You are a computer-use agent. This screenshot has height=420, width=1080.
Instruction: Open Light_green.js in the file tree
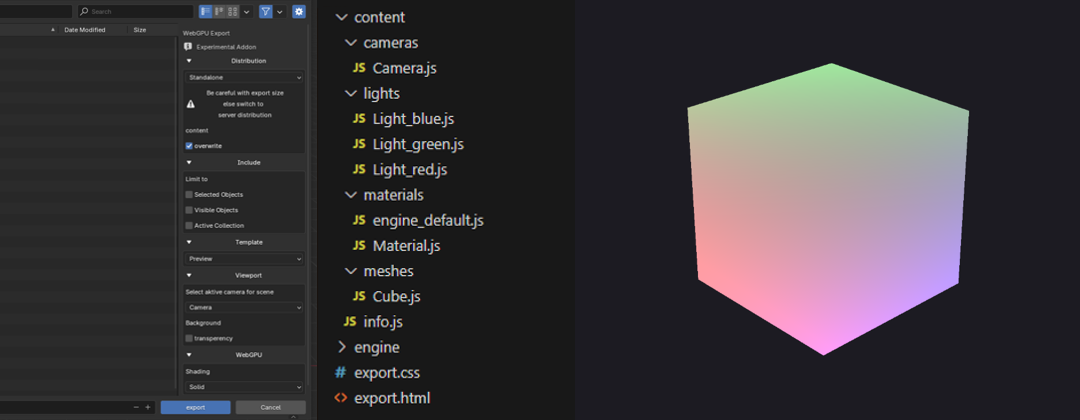tap(418, 144)
